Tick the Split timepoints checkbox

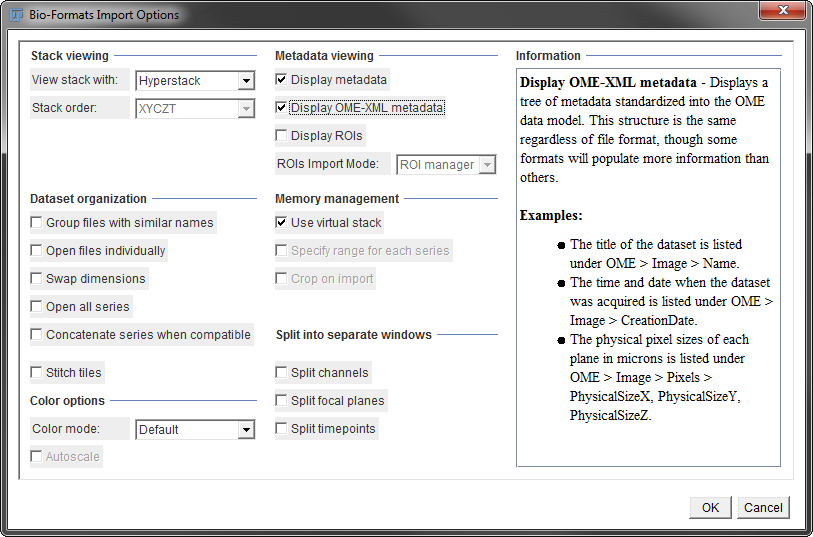(282, 429)
